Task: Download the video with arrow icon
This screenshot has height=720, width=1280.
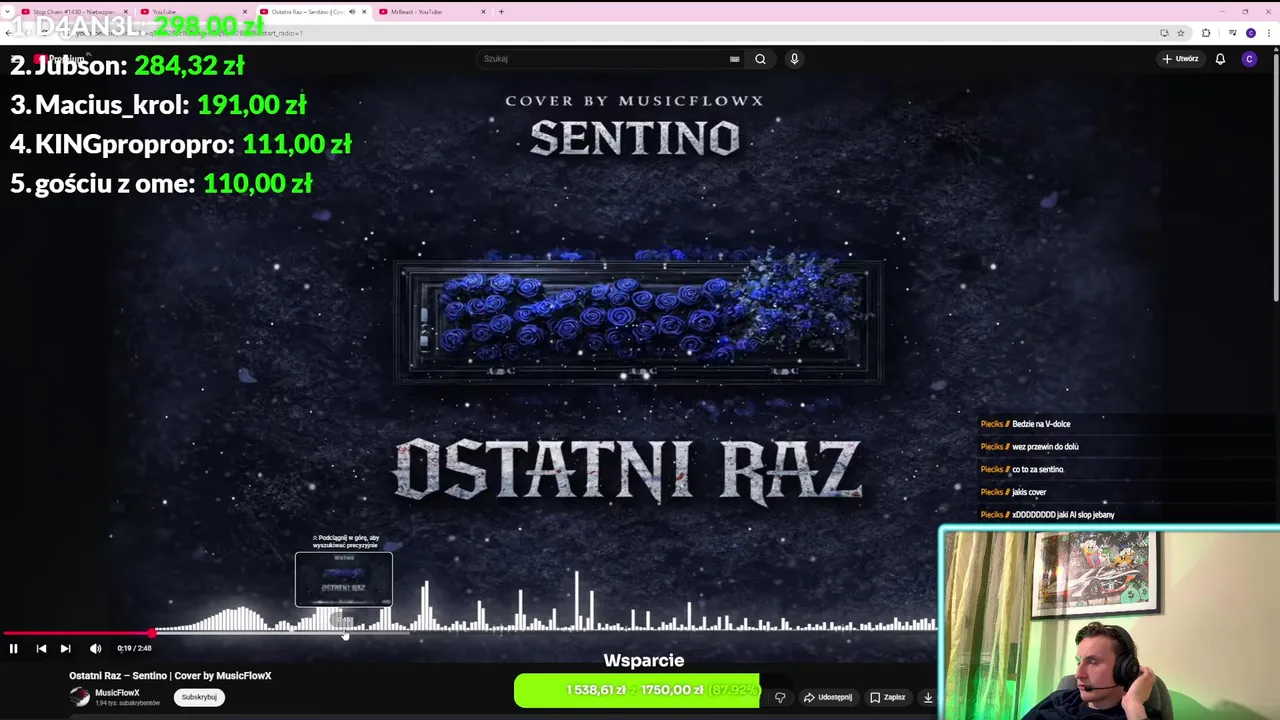Action: 928,697
